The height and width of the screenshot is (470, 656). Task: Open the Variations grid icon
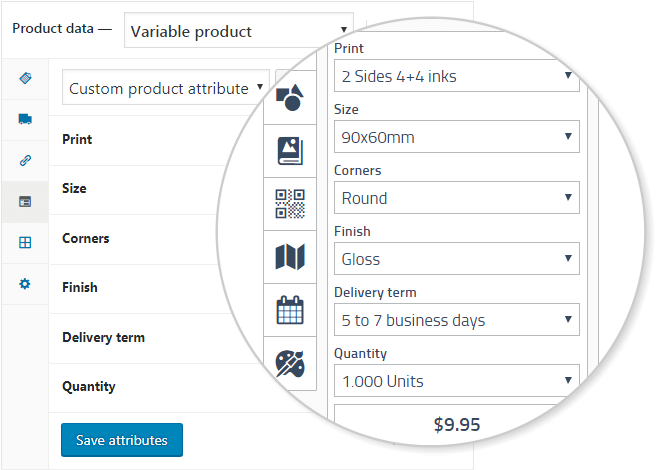click(25, 243)
